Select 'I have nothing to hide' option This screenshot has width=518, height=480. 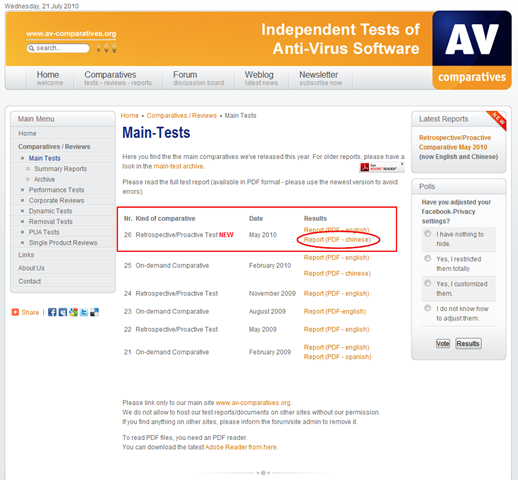coord(428,234)
